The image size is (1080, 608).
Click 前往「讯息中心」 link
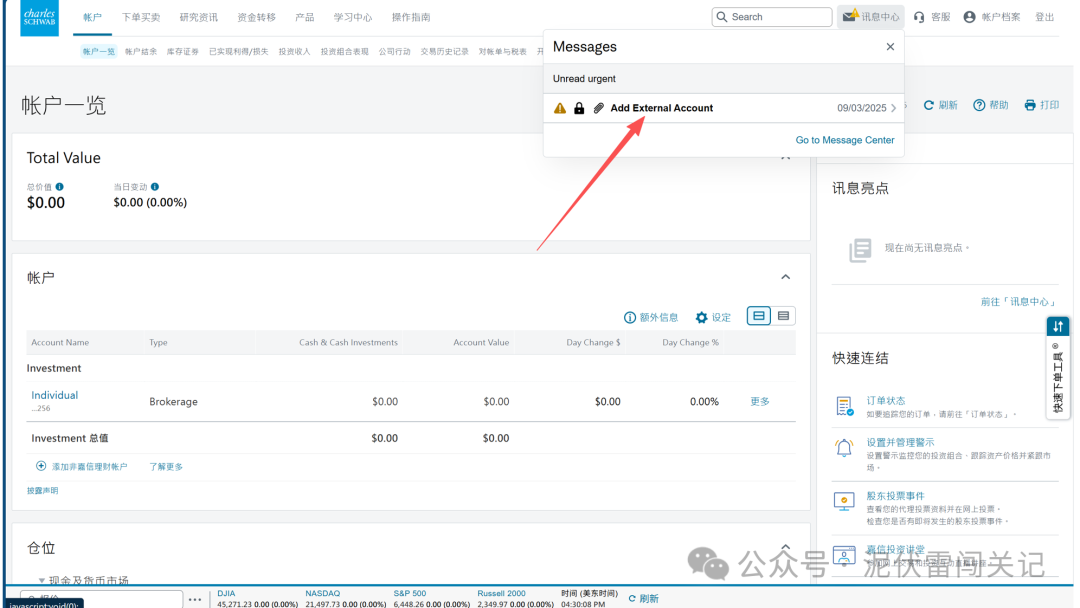(1018, 302)
